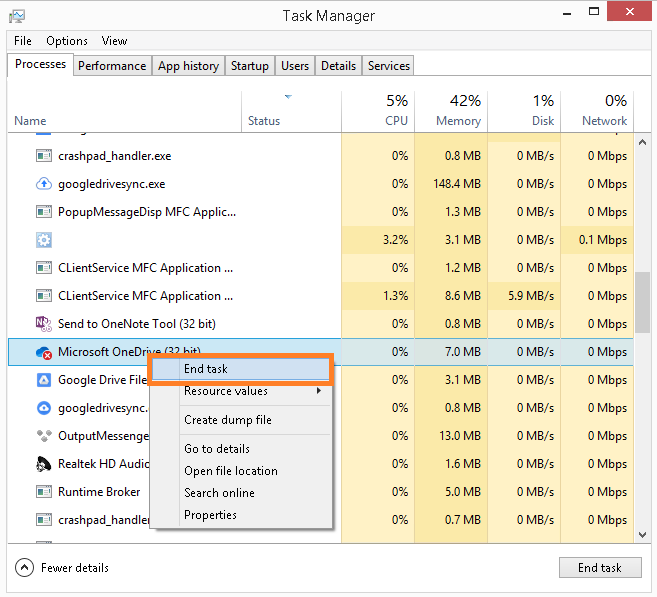Click the scrollbar up arrow
This screenshot has height=597, width=657.
pos(642,142)
